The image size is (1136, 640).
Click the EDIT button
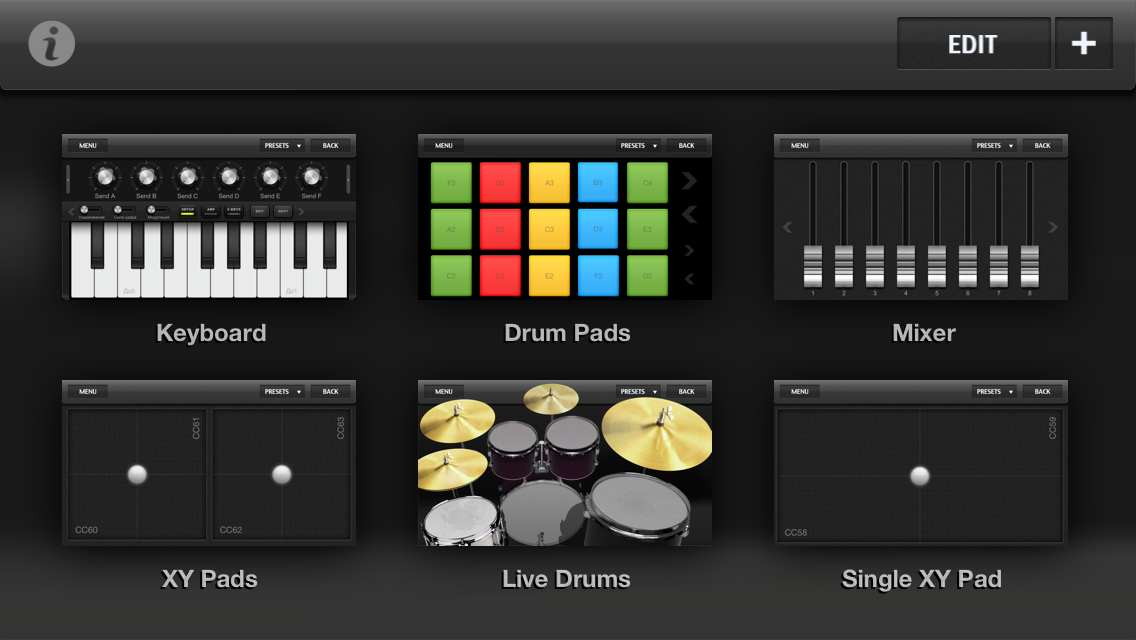click(x=972, y=43)
